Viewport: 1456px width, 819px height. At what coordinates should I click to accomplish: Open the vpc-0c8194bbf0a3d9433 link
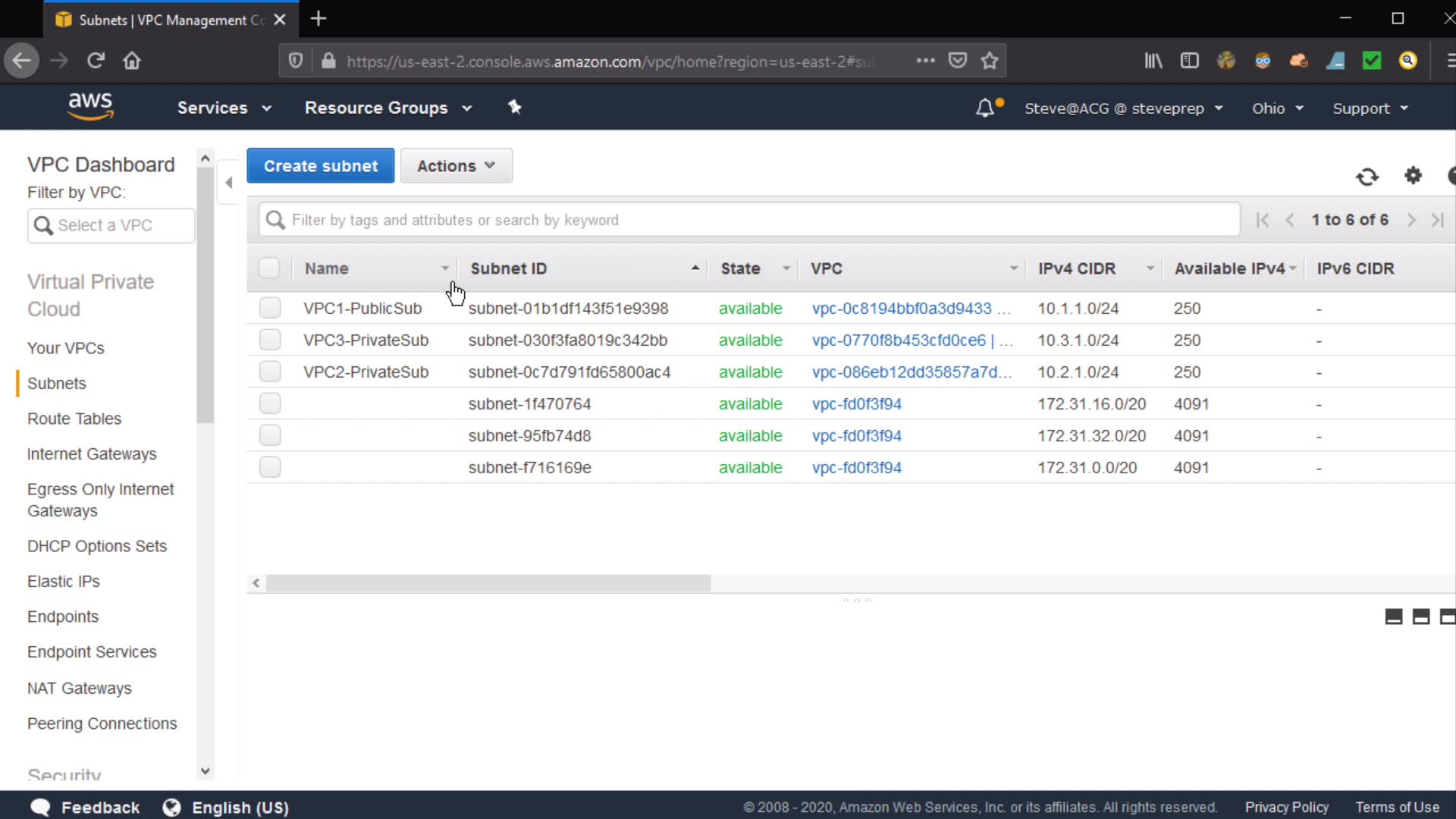click(902, 308)
